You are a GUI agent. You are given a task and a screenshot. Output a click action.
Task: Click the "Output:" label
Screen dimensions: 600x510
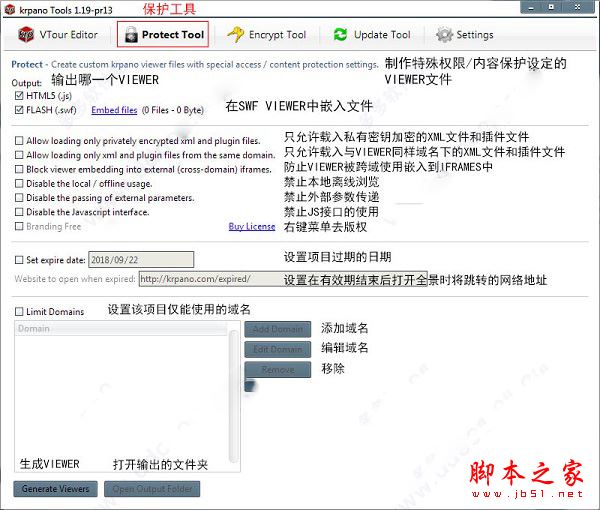[26, 83]
